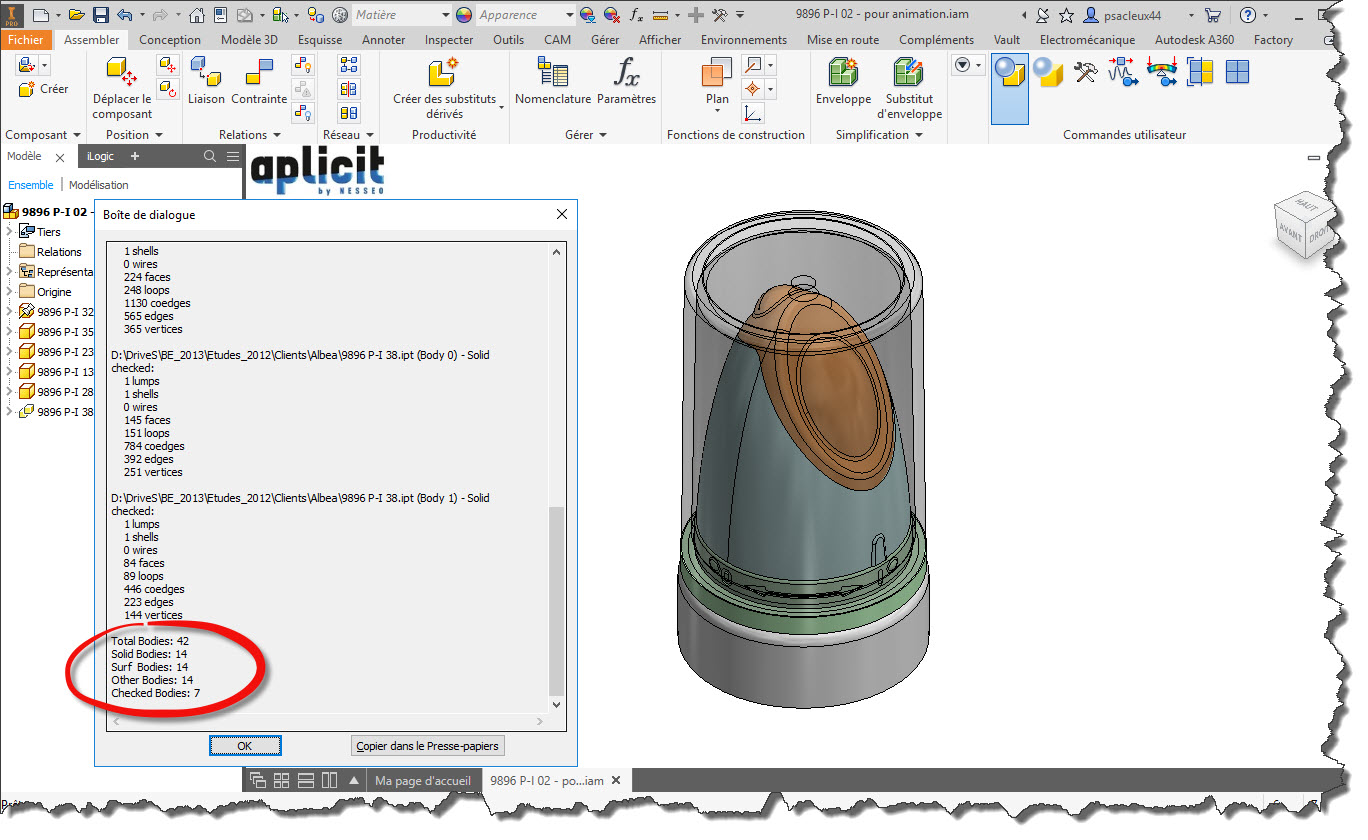Select the Contrainte constraint tool

coord(259,74)
